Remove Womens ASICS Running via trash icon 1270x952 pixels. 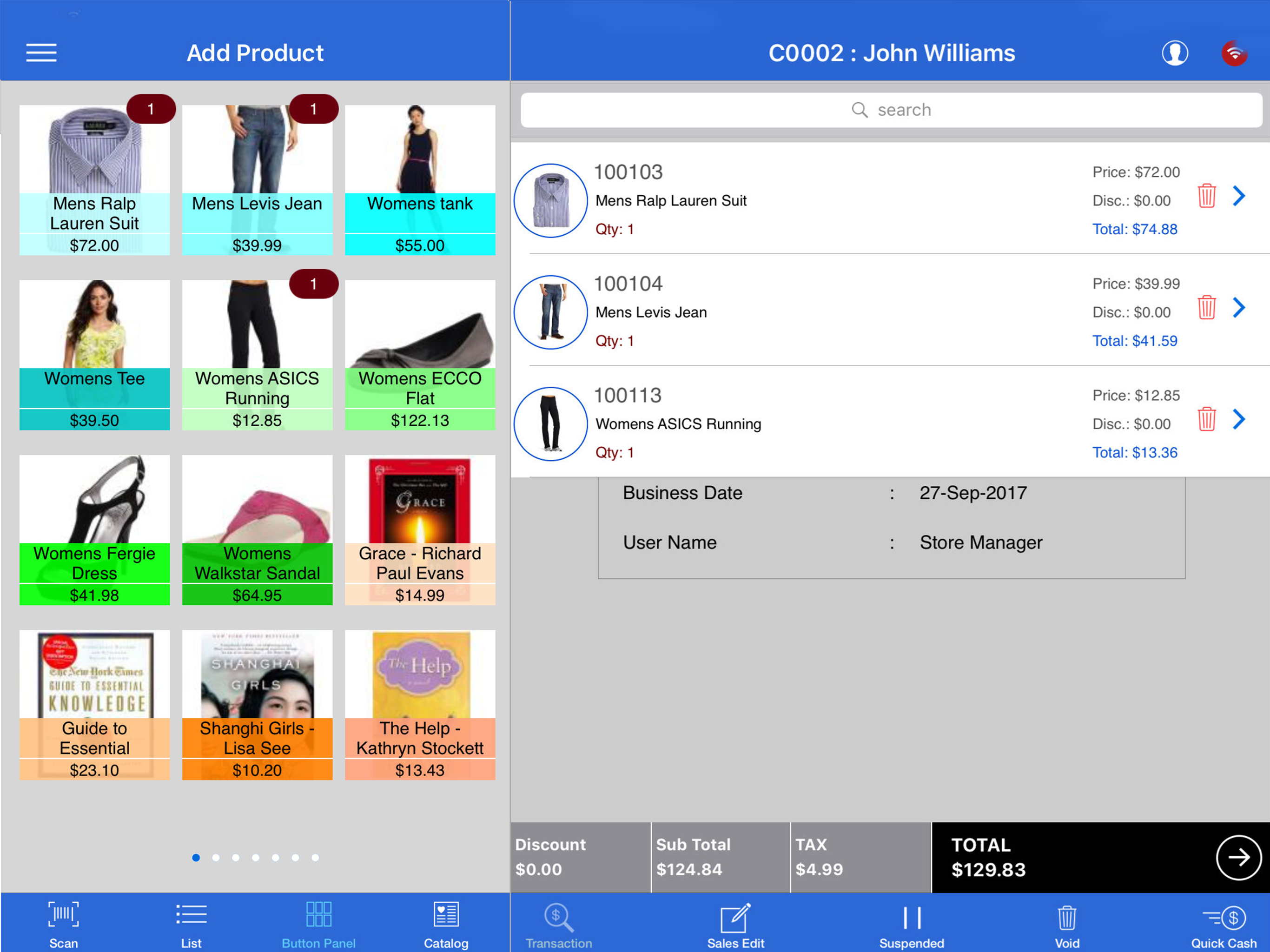[x=1206, y=419]
